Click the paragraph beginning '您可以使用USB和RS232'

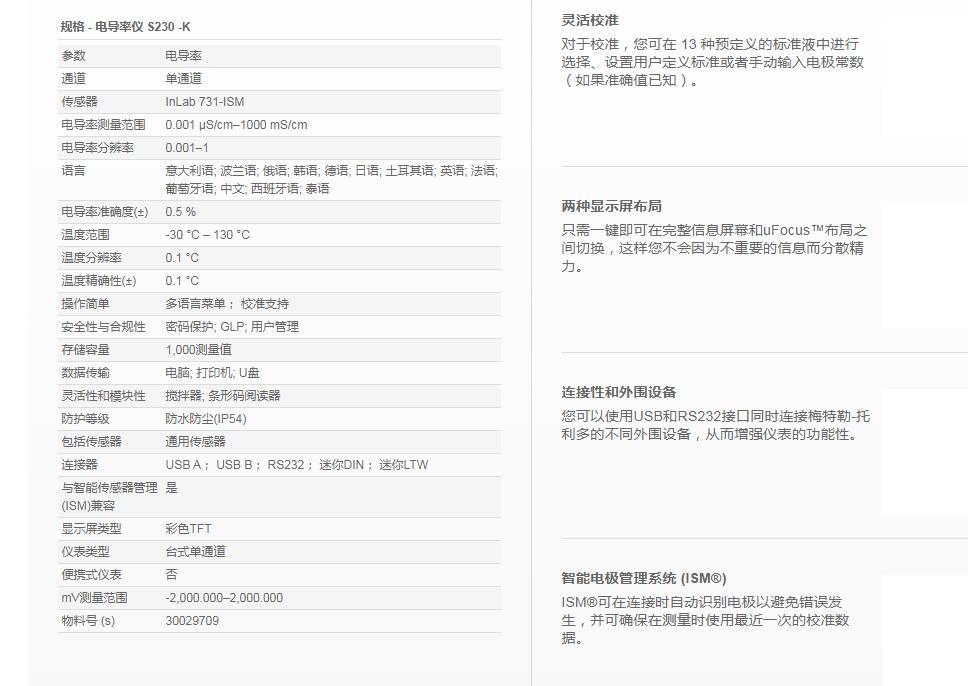click(x=716, y=425)
